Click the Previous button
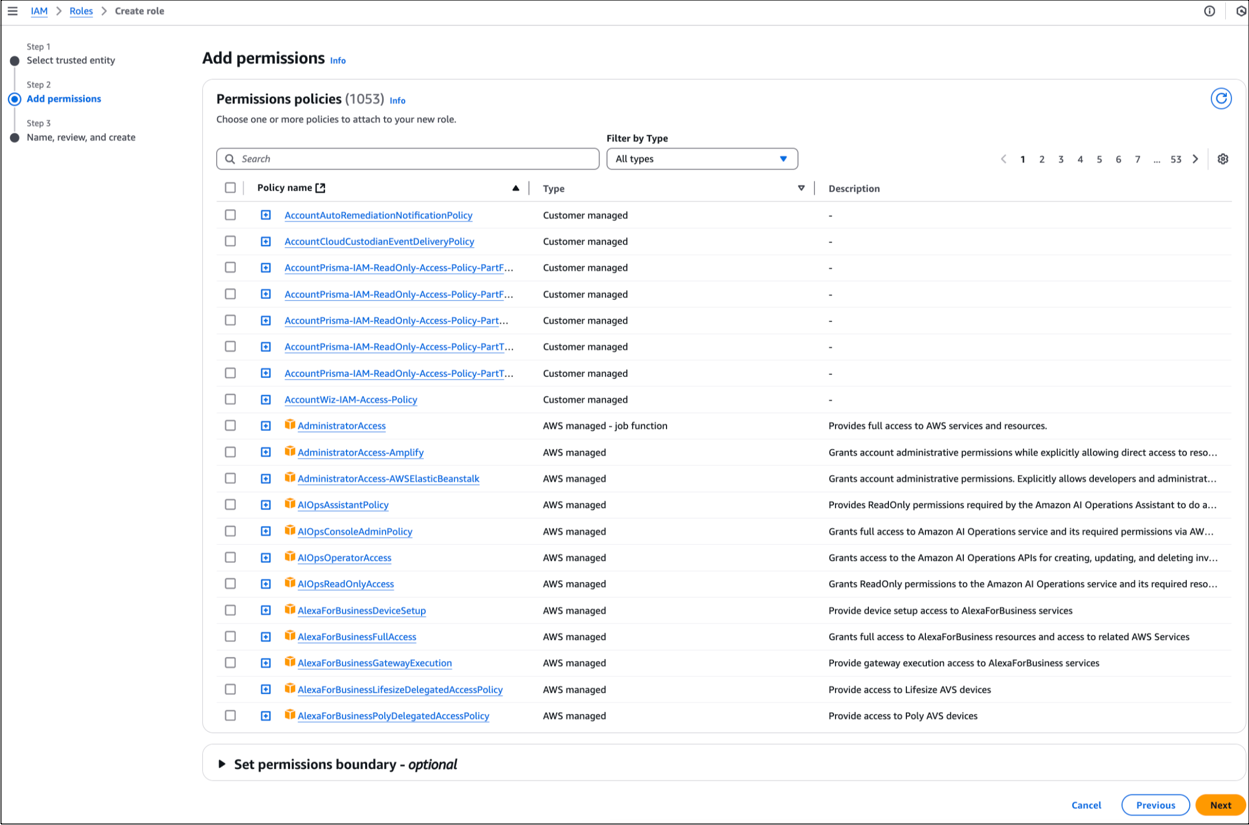The width and height of the screenshot is (1249, 825). (x=1155, y=805)
